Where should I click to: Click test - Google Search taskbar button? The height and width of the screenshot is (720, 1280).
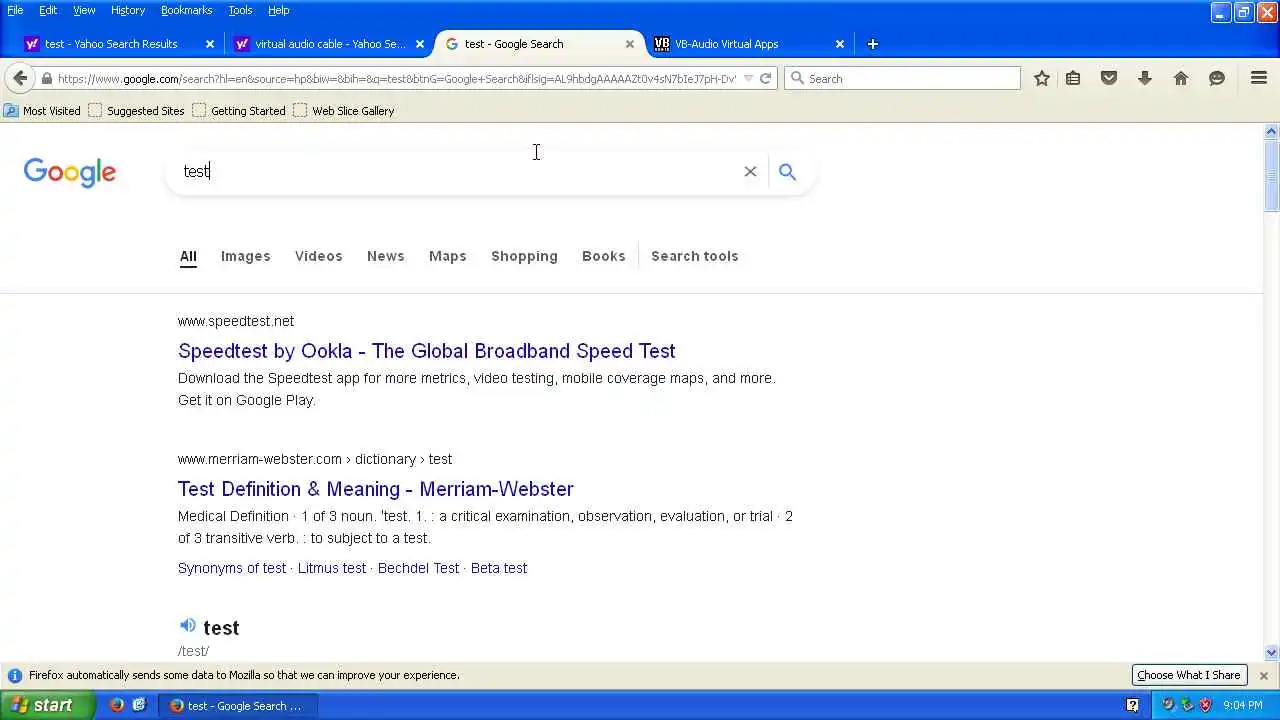pos(240,705)
